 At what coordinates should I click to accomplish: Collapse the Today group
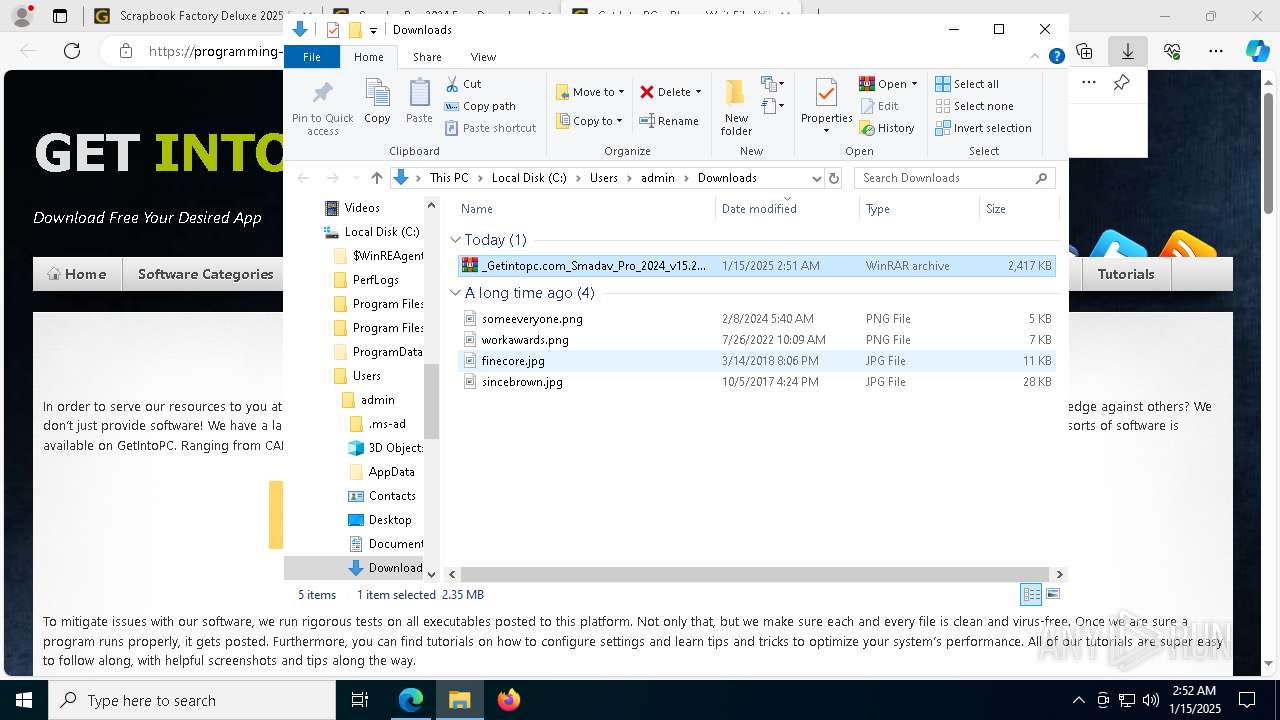point(455,240)
